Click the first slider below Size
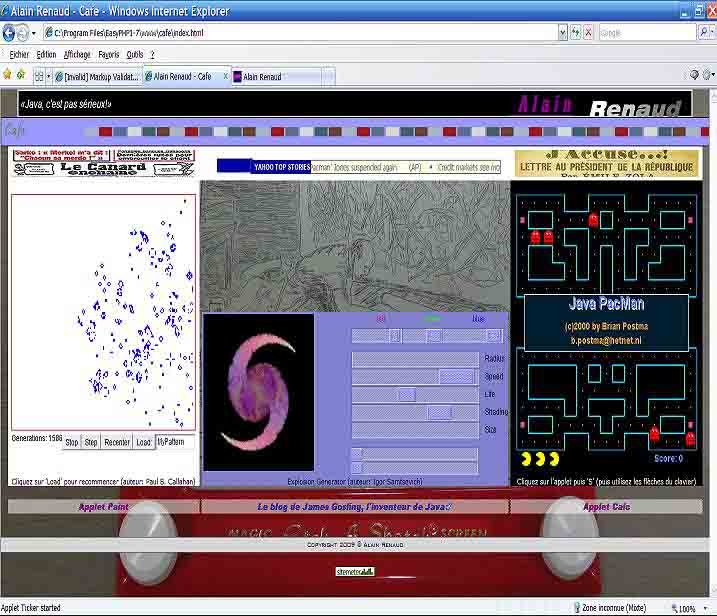Screen dimensions: 717x616 [x=415, y=454]
